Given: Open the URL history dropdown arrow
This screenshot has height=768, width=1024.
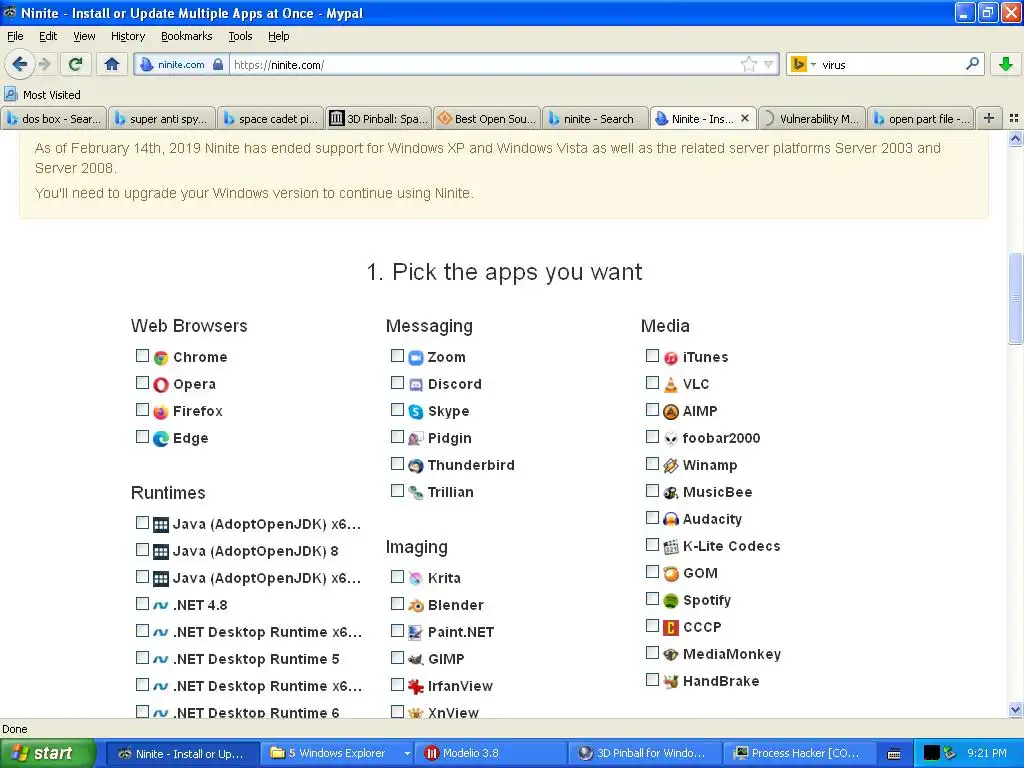Looking at the screenshot, I should point(769,64).
